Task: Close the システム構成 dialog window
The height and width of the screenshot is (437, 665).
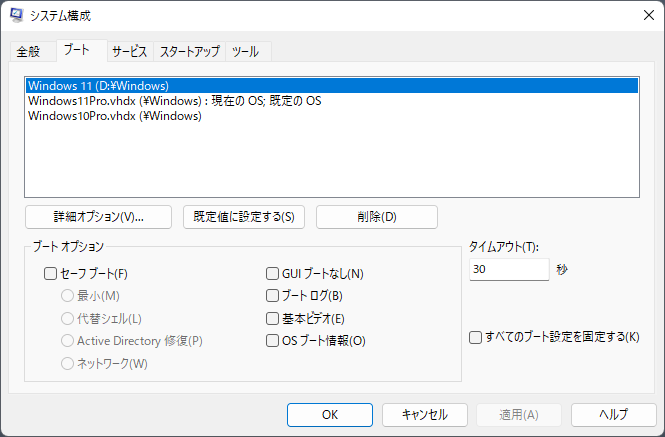Action: tap(648, 15)
